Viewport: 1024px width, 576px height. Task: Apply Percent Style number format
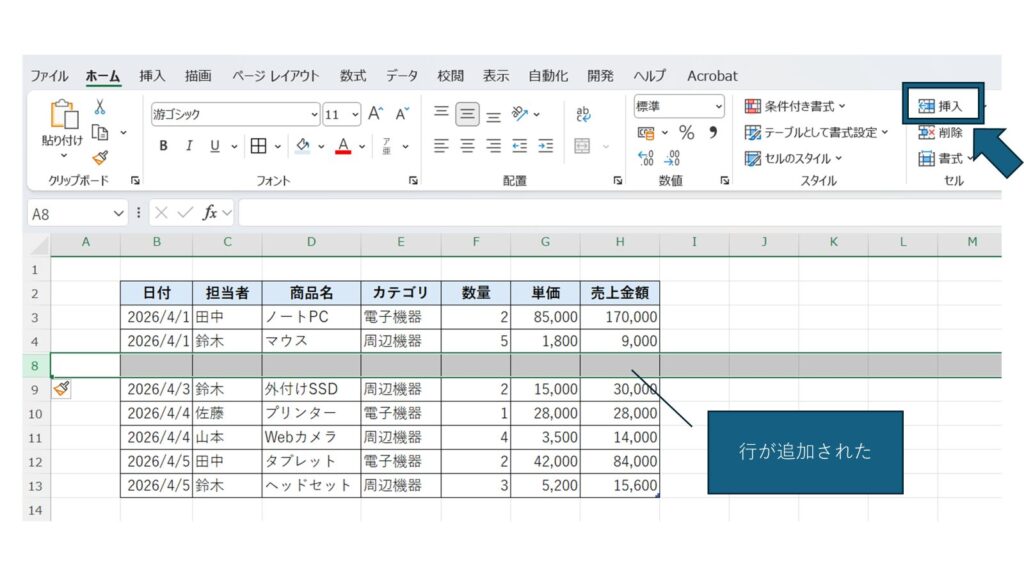pos(686,132)
